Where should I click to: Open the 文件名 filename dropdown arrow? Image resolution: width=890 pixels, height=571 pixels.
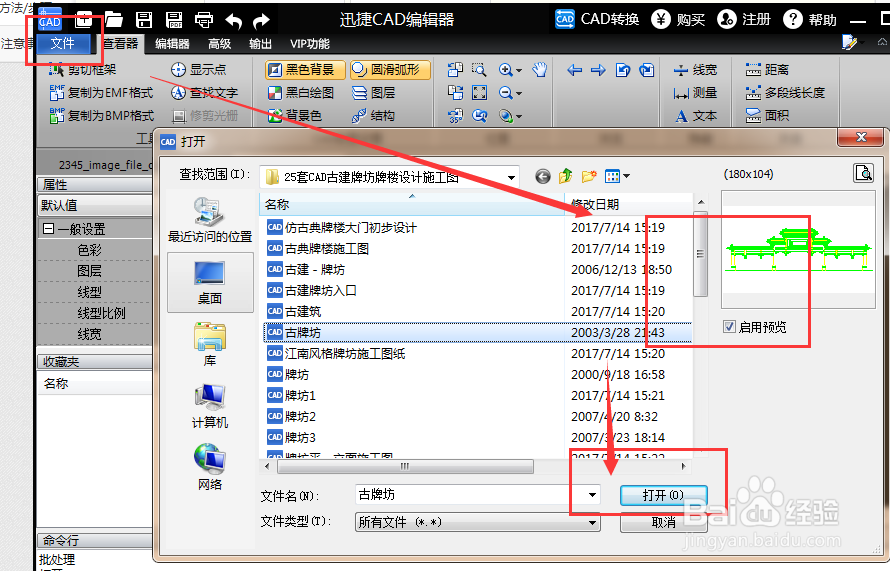pos(592,495)
